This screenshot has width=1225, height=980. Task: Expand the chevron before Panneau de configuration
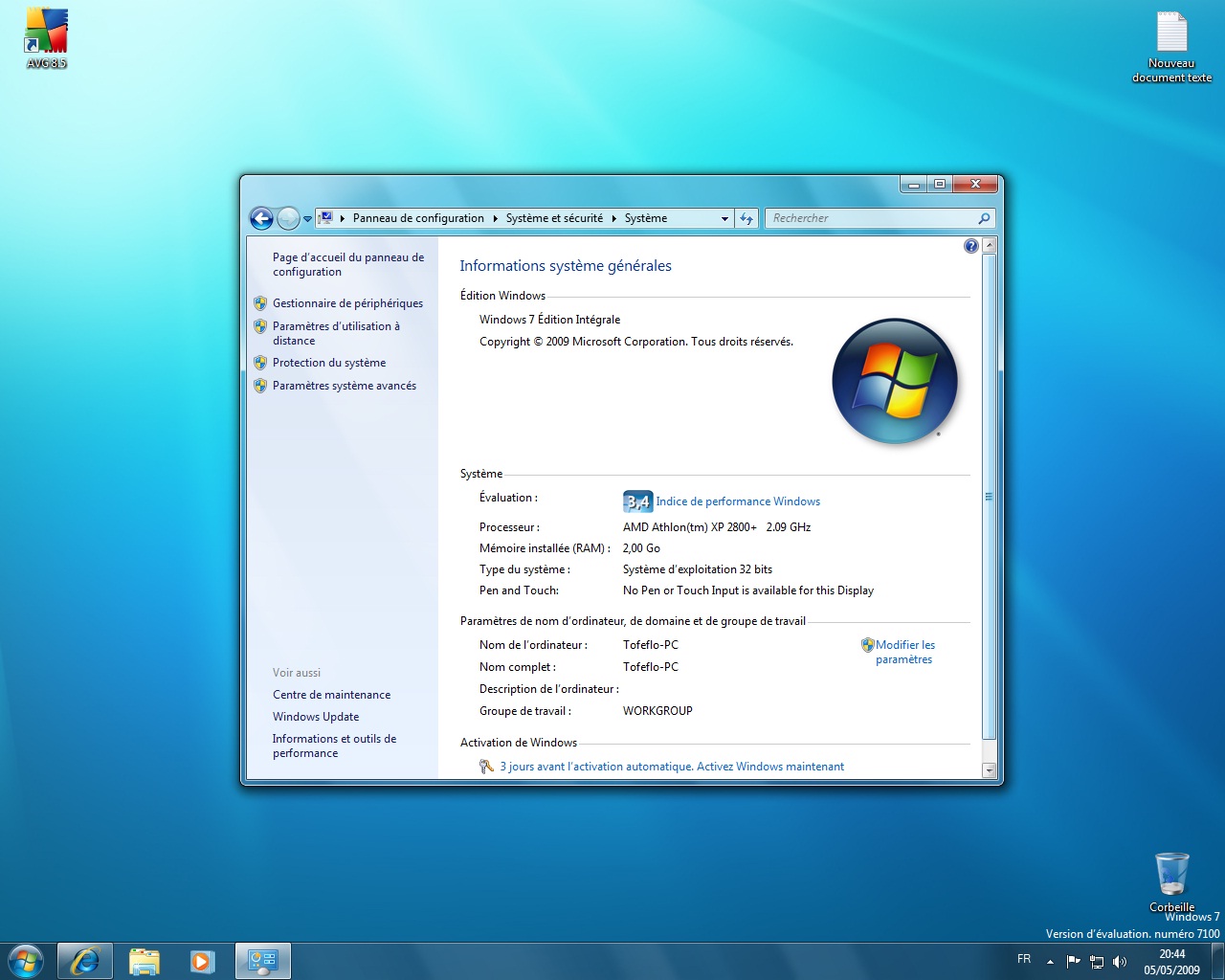click(343, 218)
